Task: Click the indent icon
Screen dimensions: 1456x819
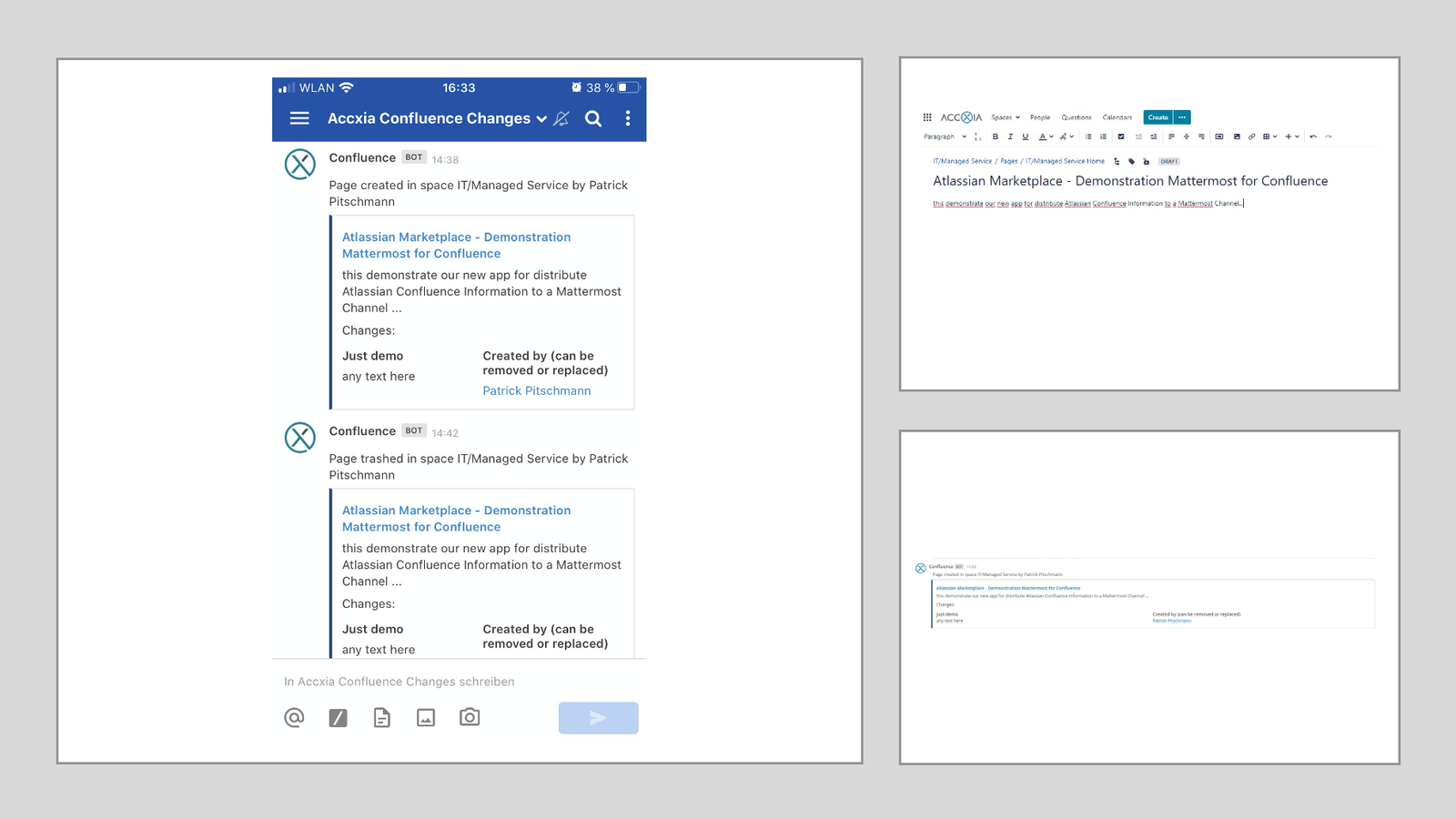Action: point(1153,136)
